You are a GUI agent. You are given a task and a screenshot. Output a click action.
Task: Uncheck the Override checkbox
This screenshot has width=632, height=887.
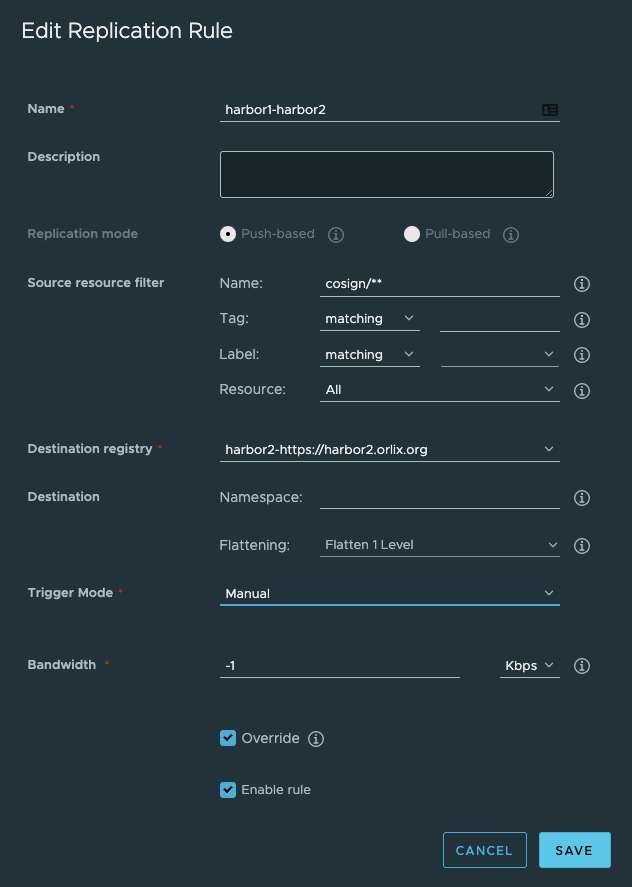(x=227, y=739)
